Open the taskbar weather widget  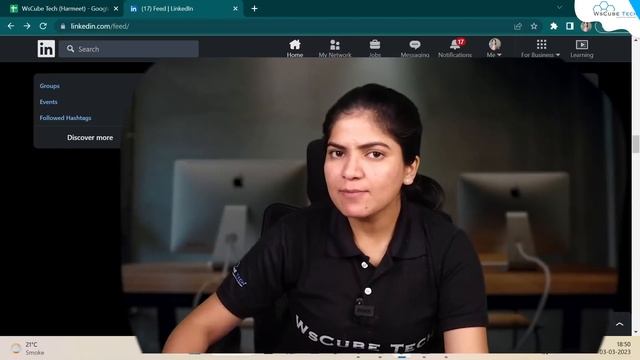pyautogui.click(x=28, y=348)
